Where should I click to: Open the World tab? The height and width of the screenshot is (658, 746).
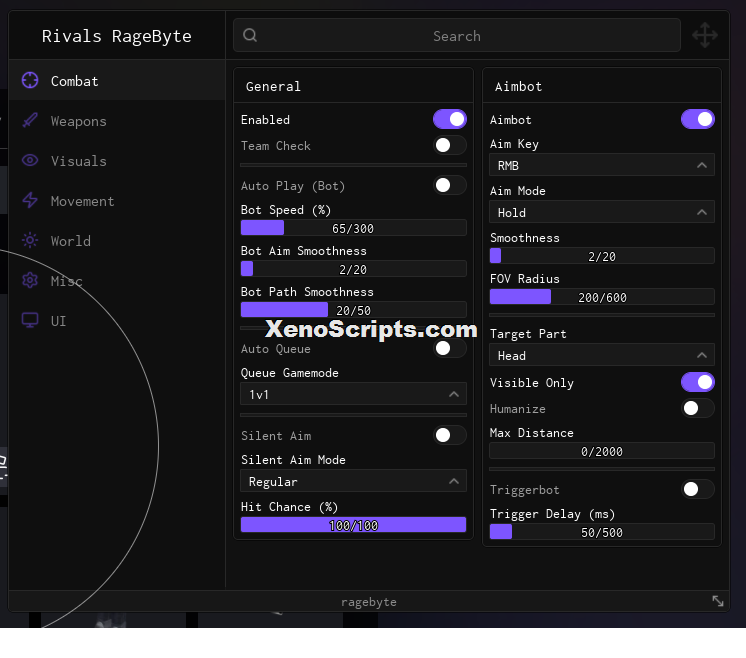tap(117, 240)
